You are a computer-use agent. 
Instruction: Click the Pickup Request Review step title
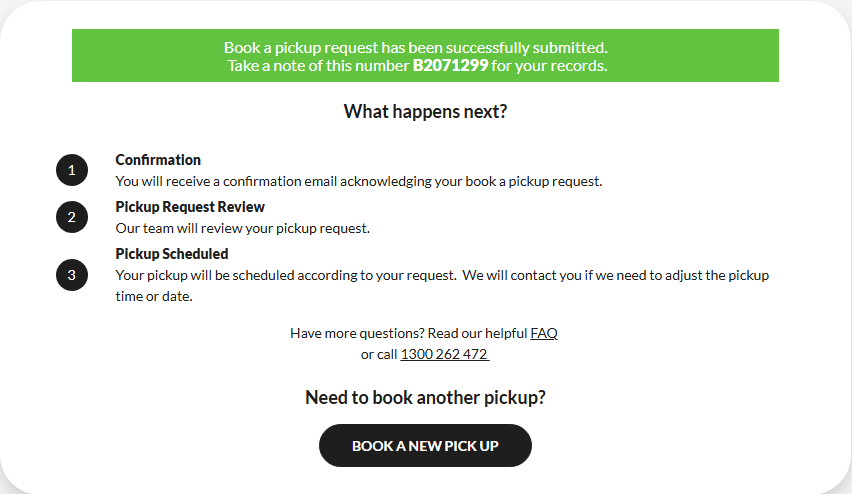[190, 207]
